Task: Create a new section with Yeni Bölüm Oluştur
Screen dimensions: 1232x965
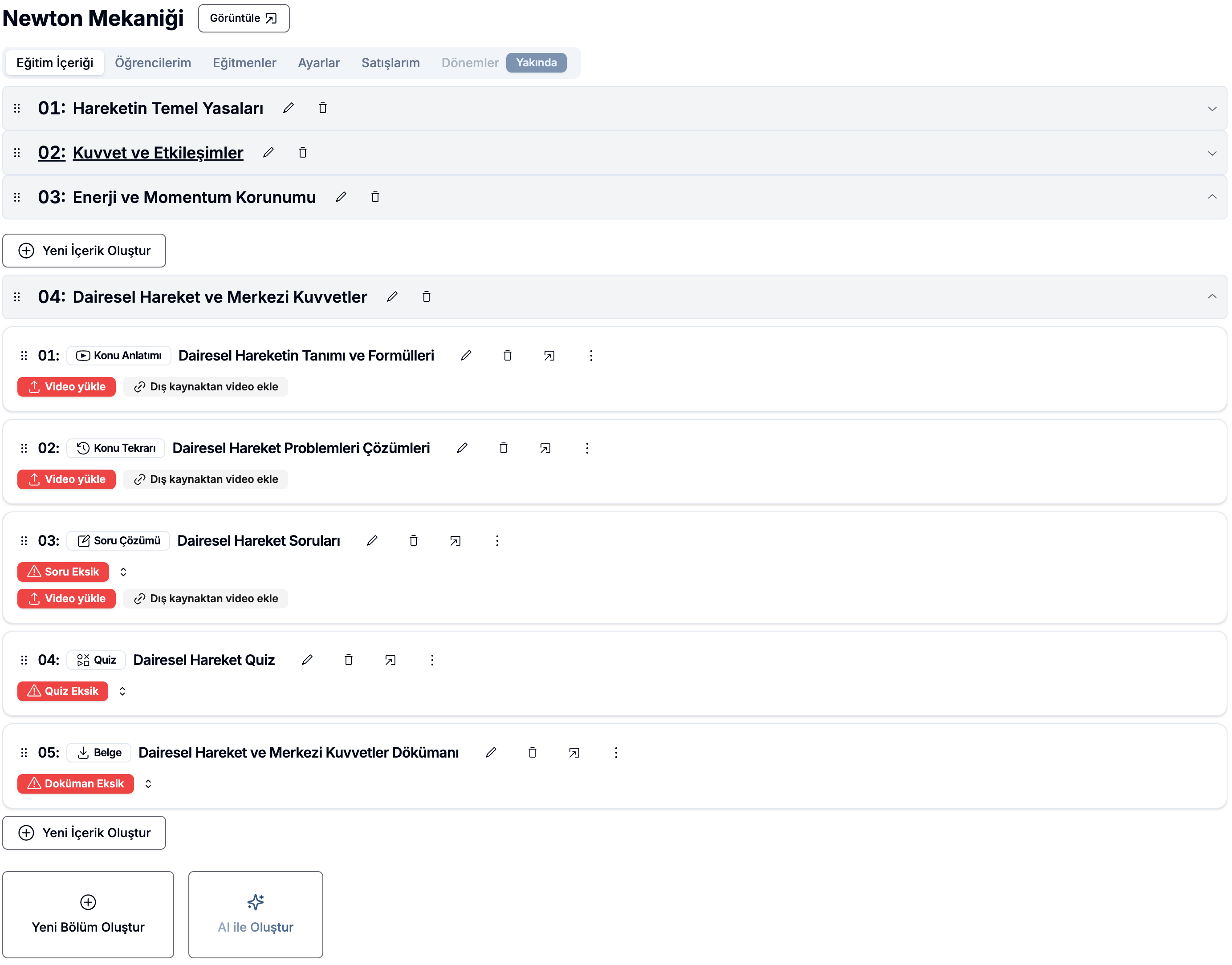Action: point(88,914)
